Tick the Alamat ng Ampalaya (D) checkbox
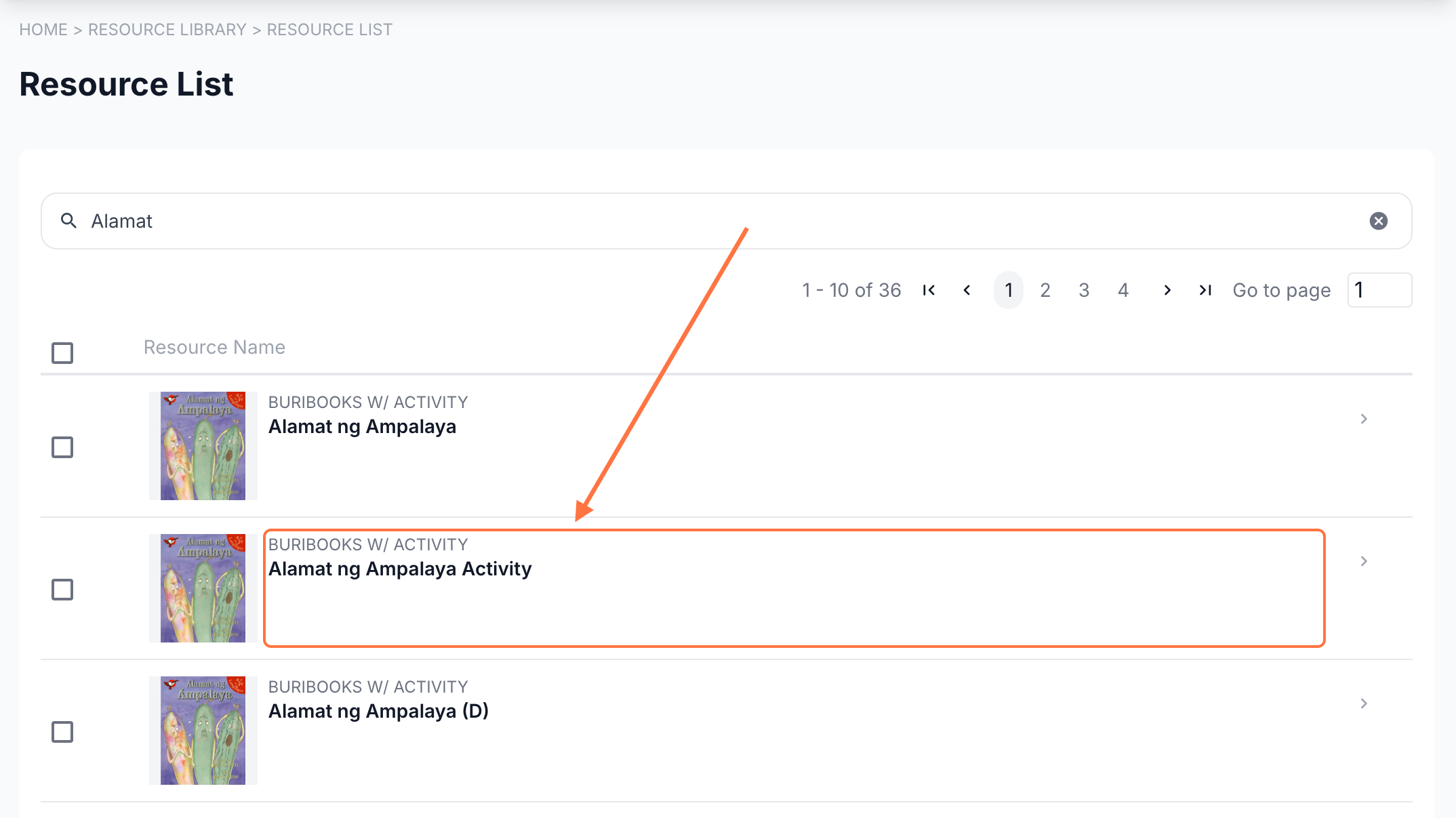1456x818 pixels. click(62, 732)
